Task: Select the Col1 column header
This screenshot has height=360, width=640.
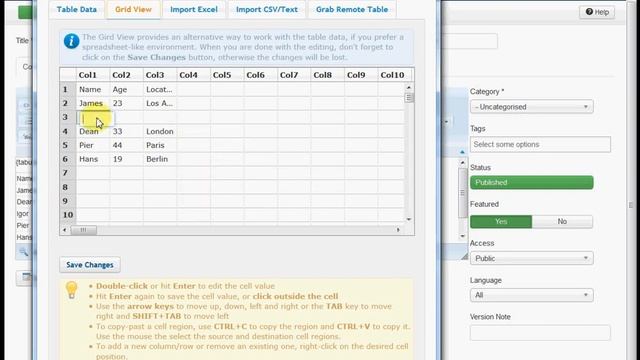Action: click(93, 75)
